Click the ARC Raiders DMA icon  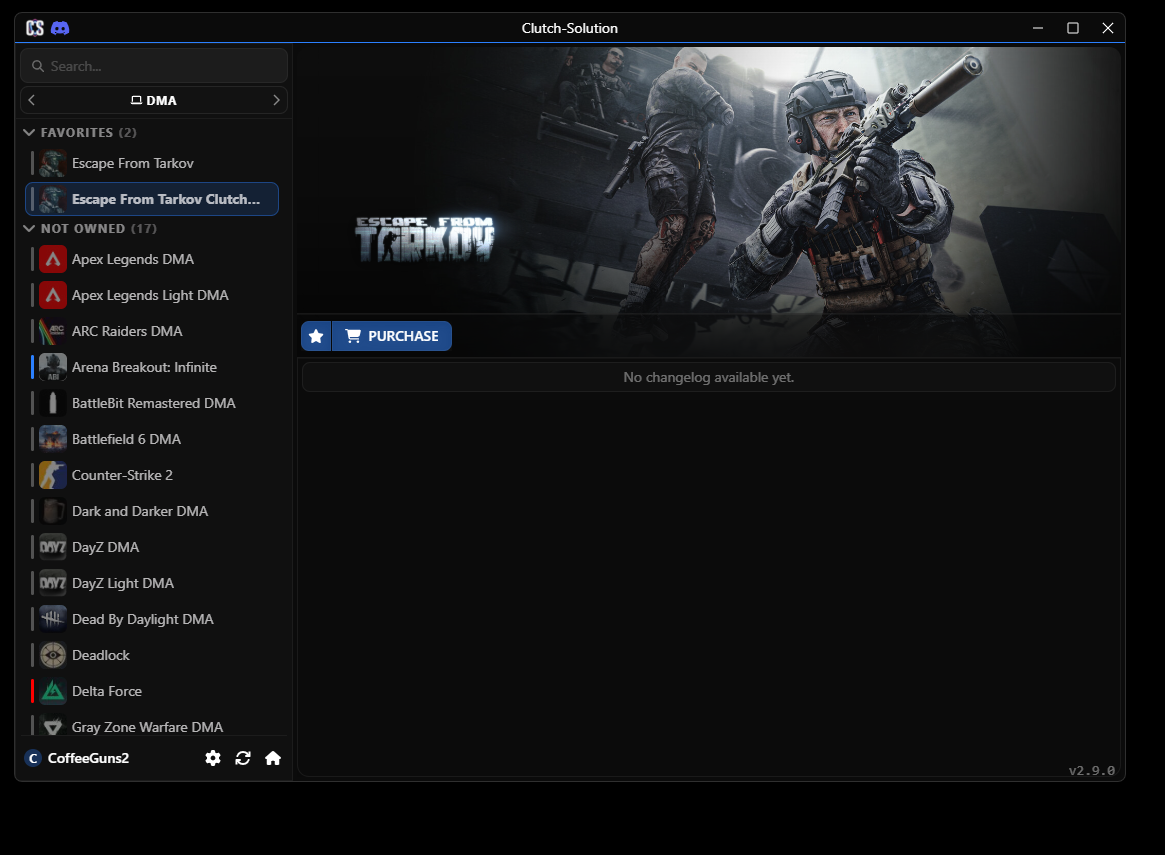tap(53, 331)
